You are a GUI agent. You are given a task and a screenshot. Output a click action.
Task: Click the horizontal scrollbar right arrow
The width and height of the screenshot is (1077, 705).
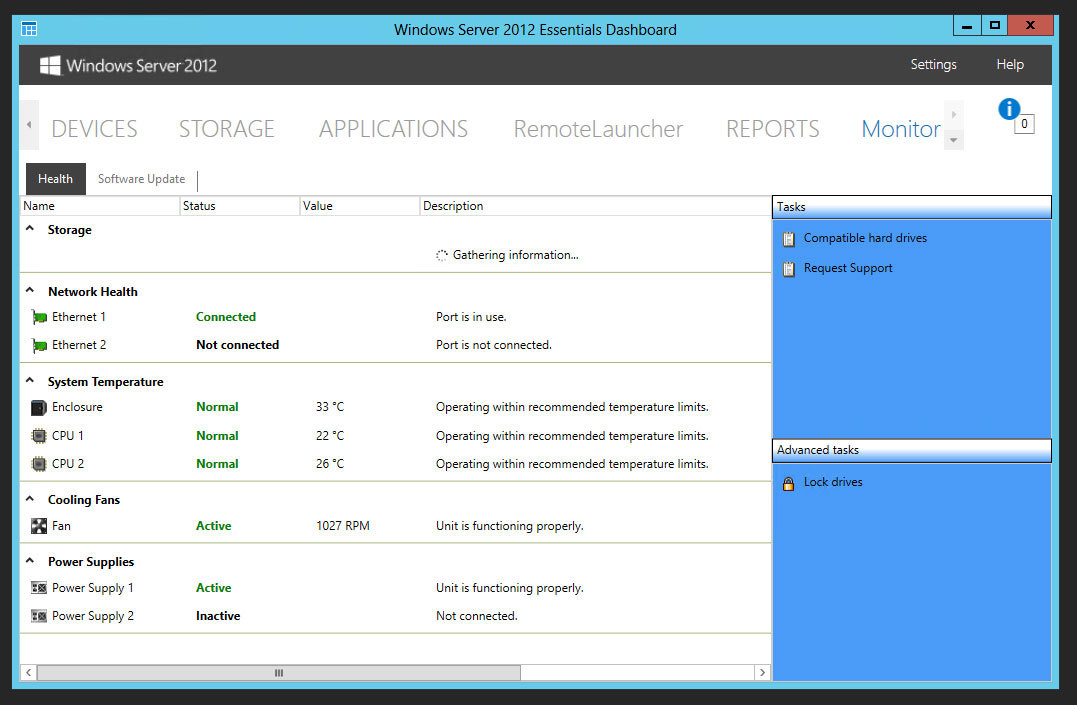[x=762, y=673]
